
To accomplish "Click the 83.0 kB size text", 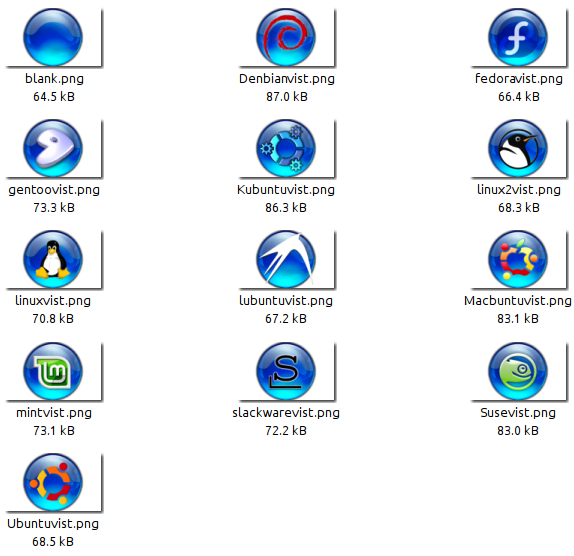I will (518, 430).
